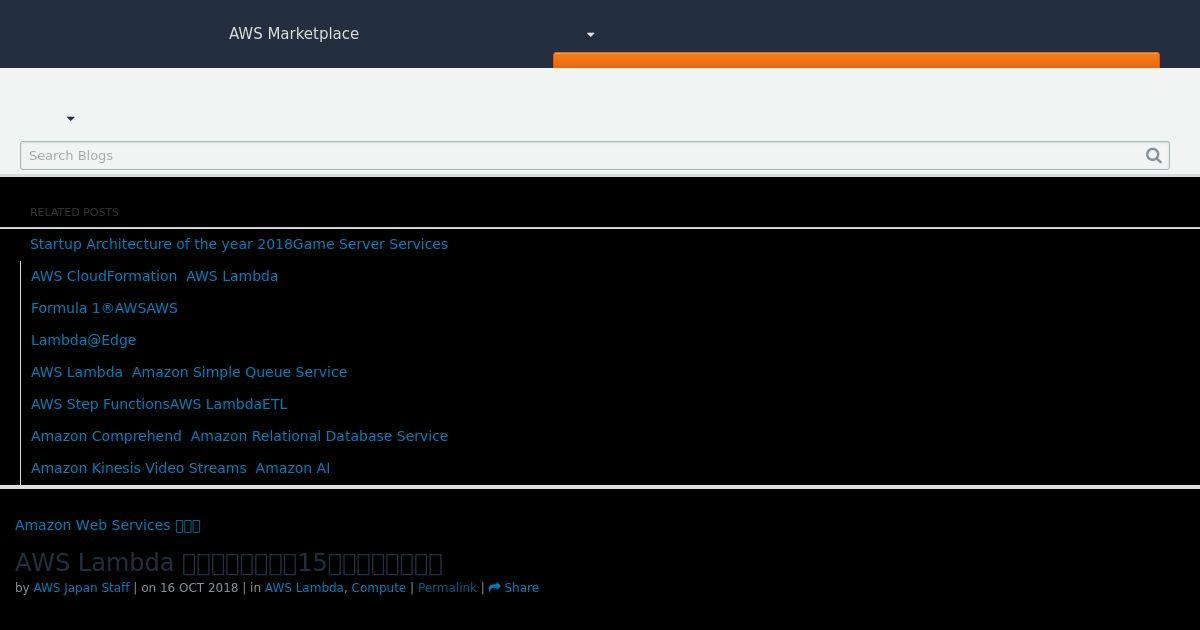Open the AWS CloudFormation AWS Lambda post

click(155, 276)
